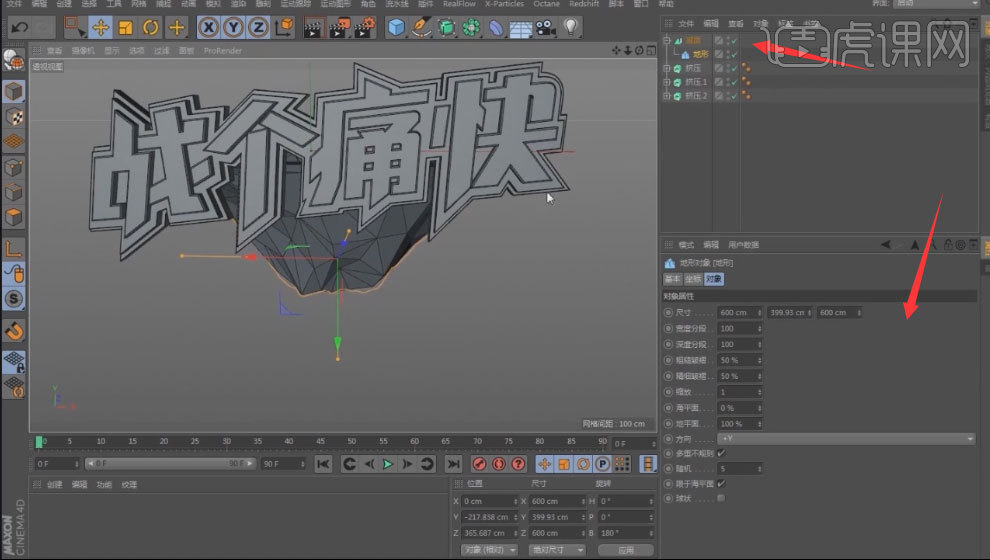
Task: Click the material tag on 挤压 row
Action: [x=746, y=68]
